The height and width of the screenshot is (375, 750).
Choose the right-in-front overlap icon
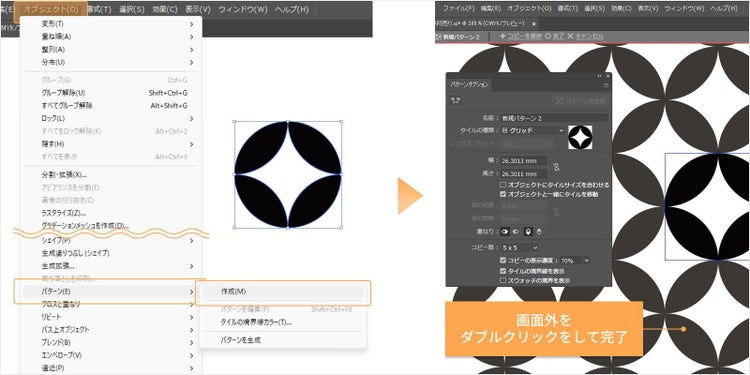[x=515, y=232]
